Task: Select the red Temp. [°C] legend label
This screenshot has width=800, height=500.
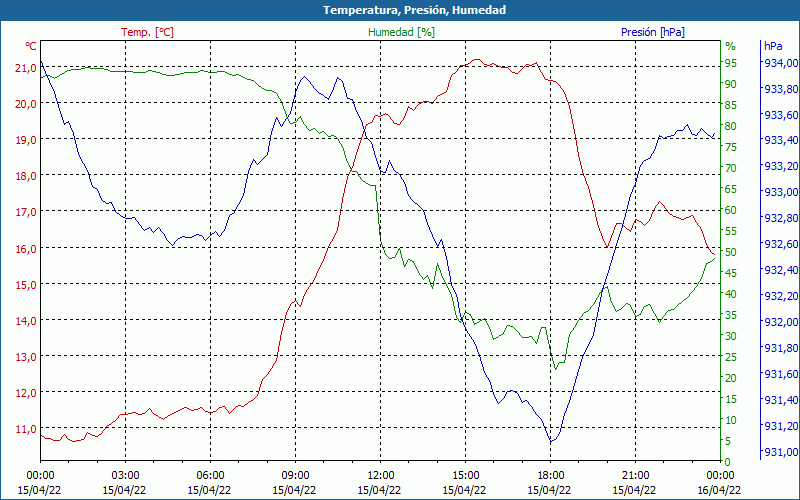Action: pyautogui.click(x=147, y=32)
